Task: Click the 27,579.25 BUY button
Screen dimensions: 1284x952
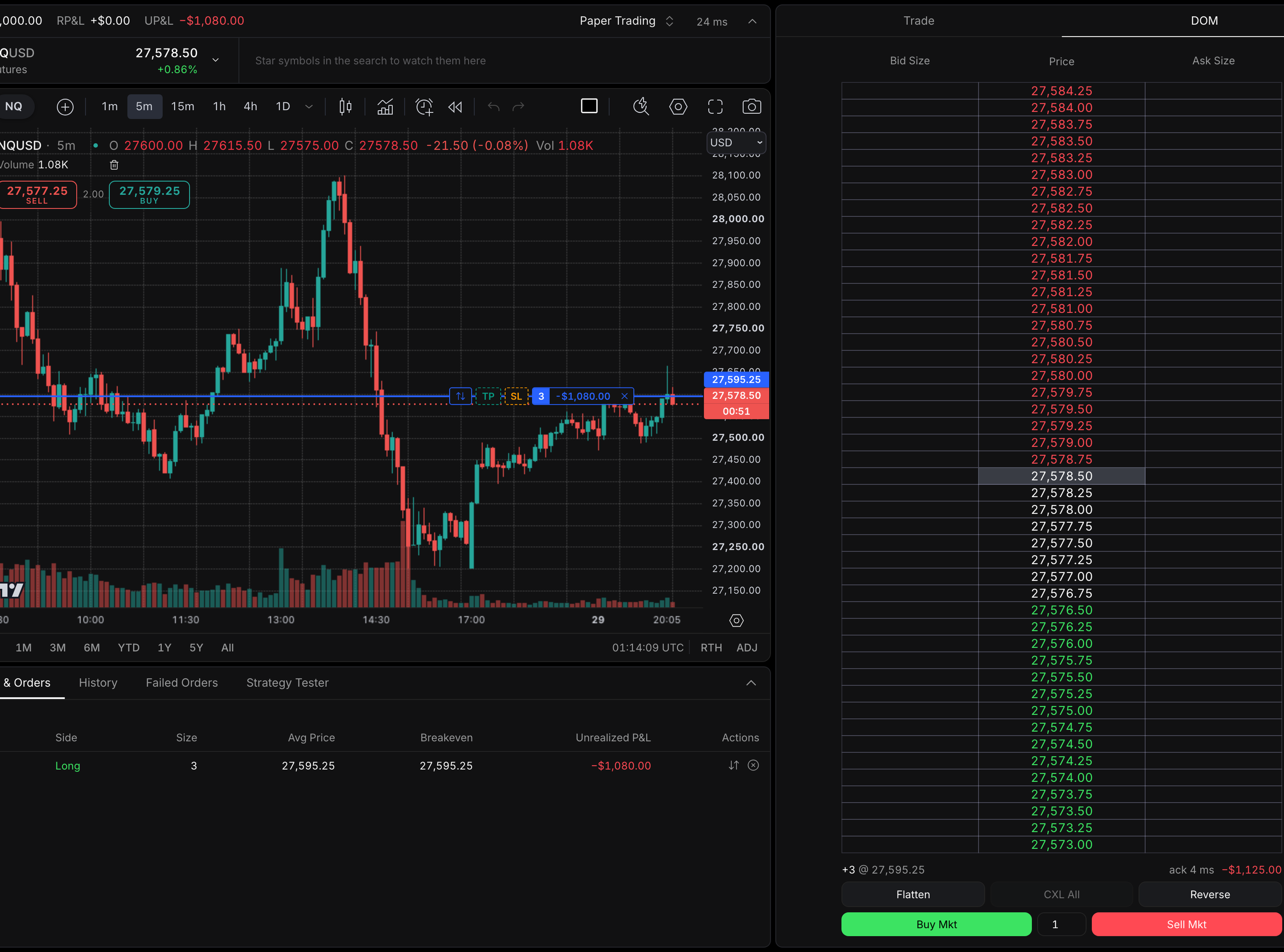Action: click(x=149, y=195)
